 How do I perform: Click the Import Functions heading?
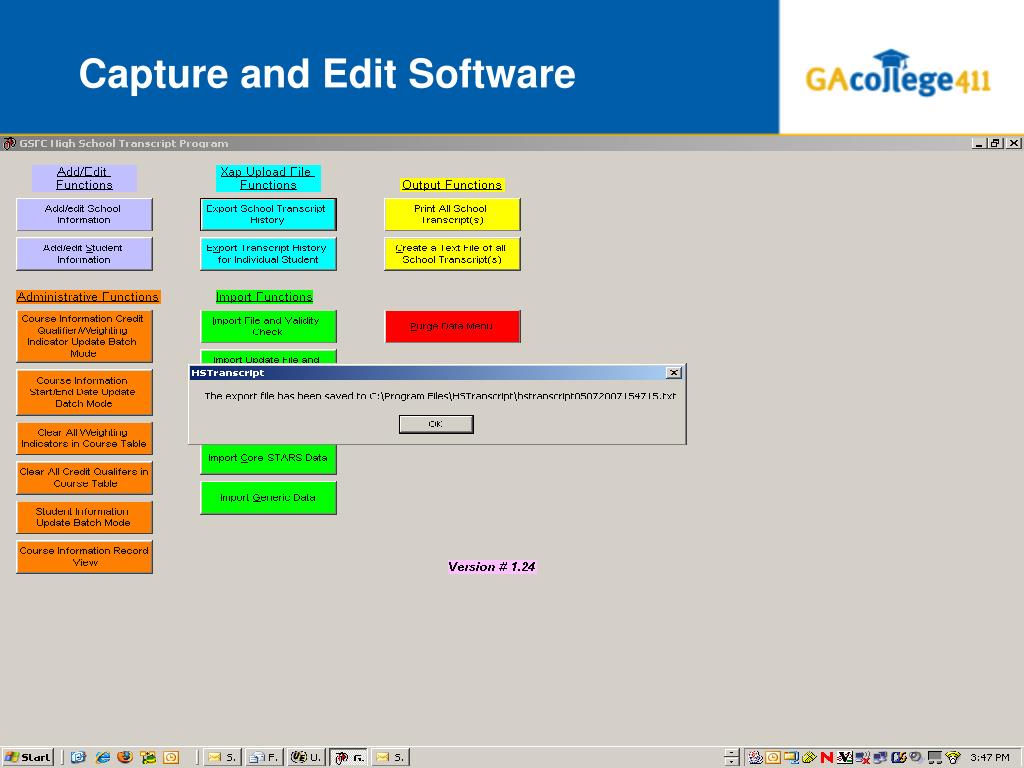pyautogui.click(x=264, y=296)
